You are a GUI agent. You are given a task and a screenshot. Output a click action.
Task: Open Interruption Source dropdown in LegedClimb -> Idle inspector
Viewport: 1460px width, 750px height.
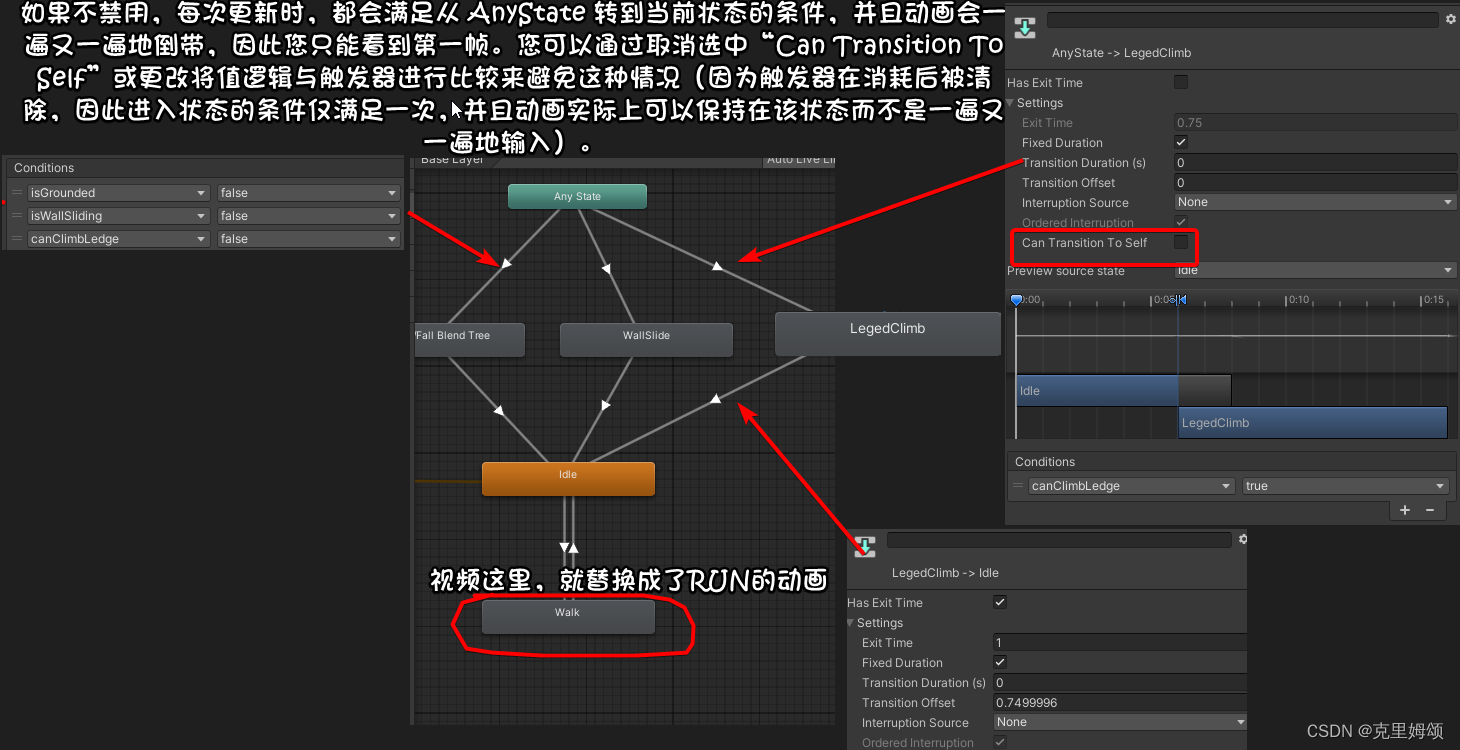[1121, 722]
